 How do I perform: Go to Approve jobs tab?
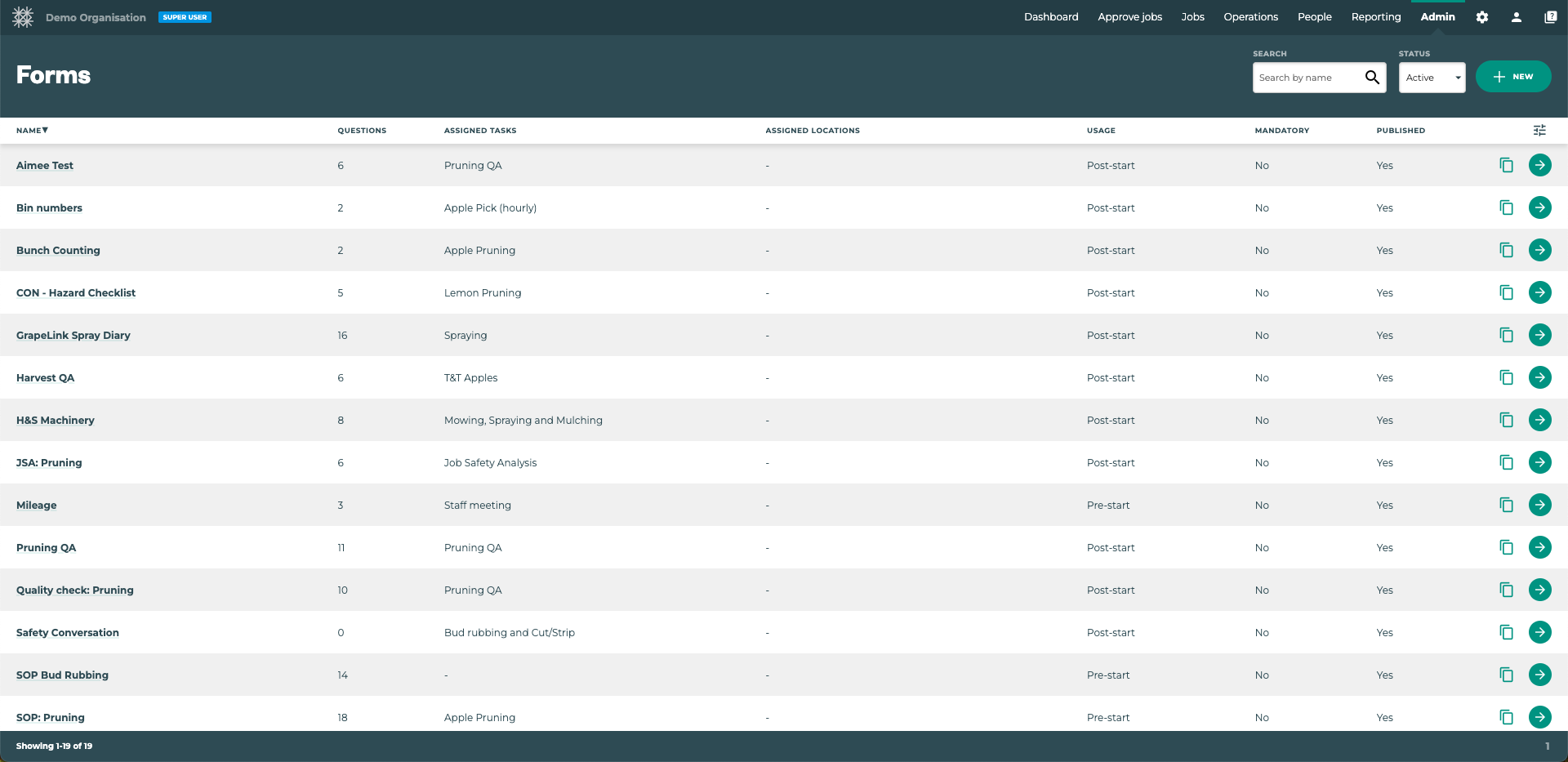1129,17
